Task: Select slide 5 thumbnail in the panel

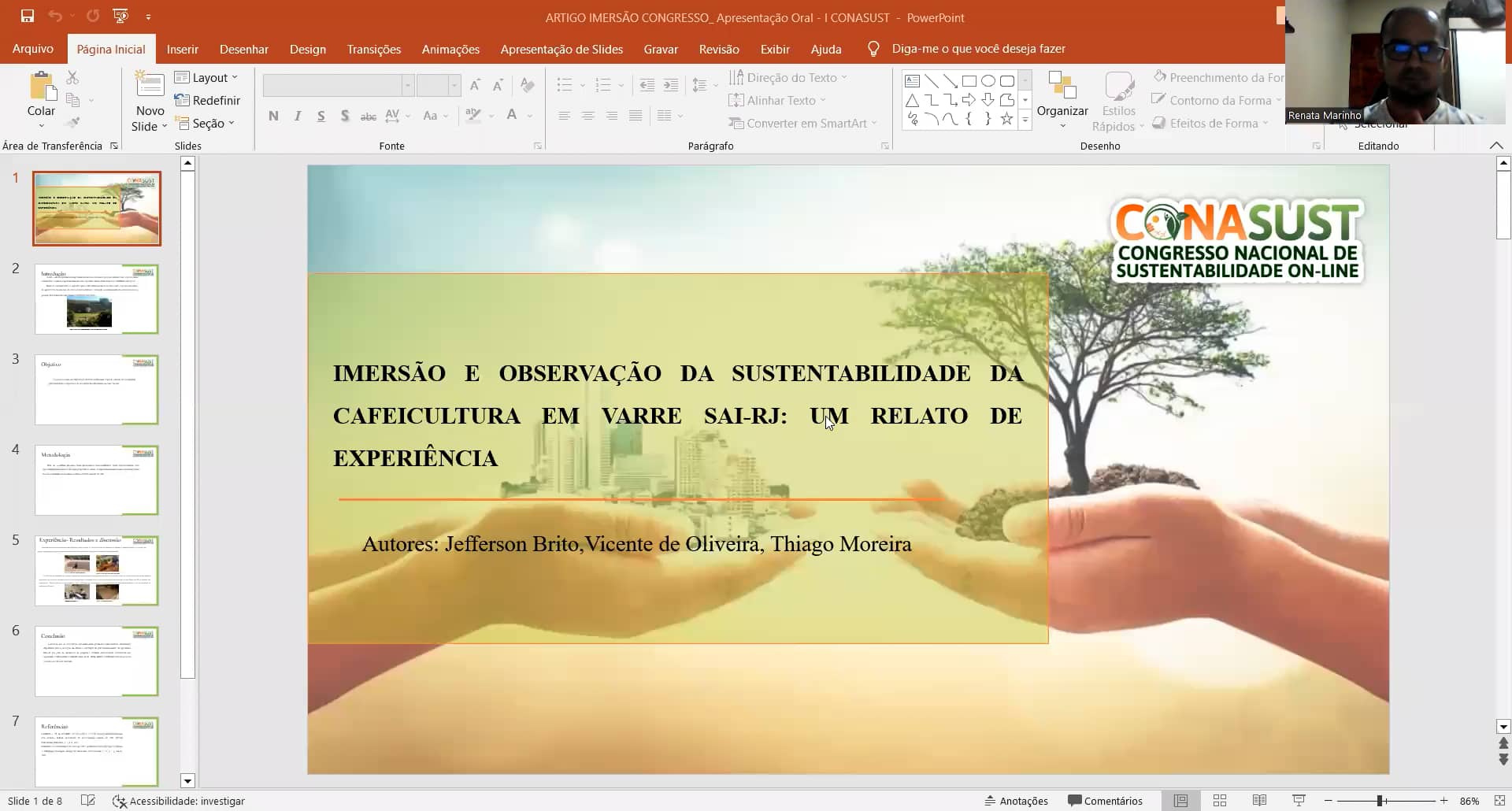Action: click(96, 570)
